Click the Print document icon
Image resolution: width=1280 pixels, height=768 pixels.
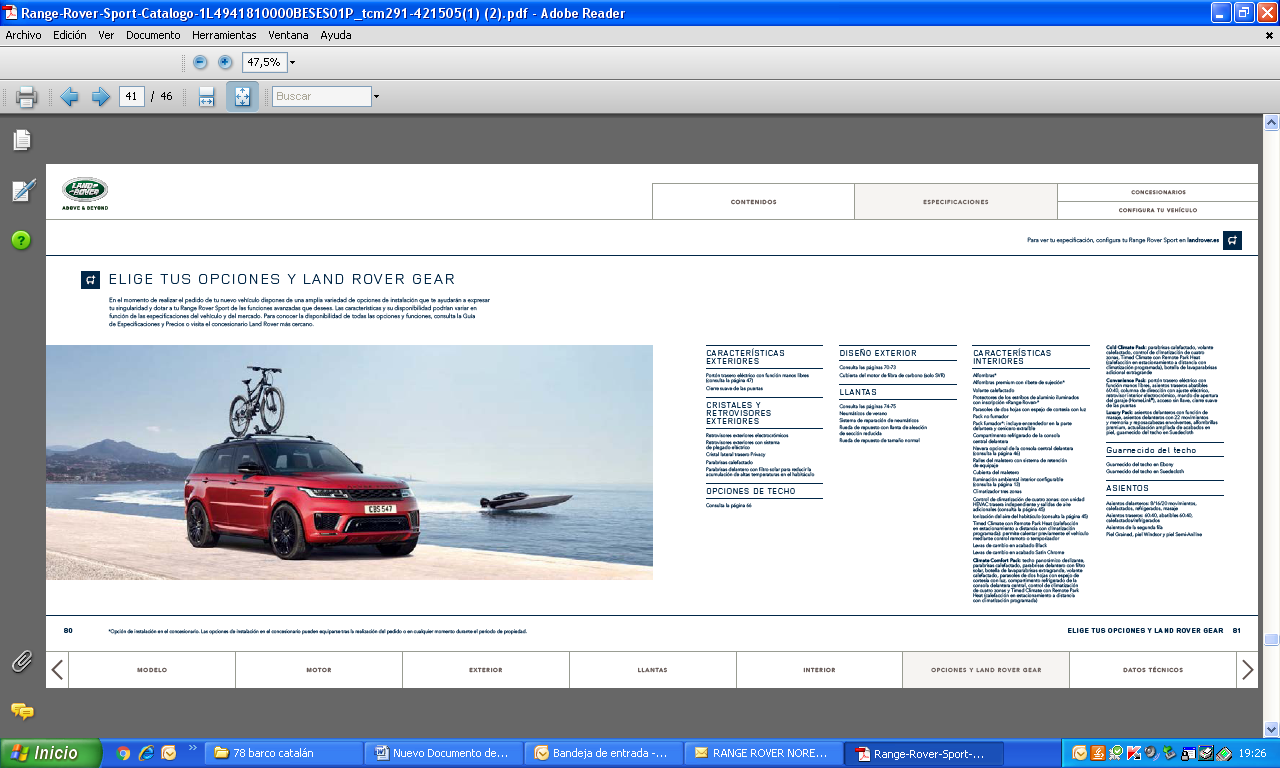(x=27, y=97)
